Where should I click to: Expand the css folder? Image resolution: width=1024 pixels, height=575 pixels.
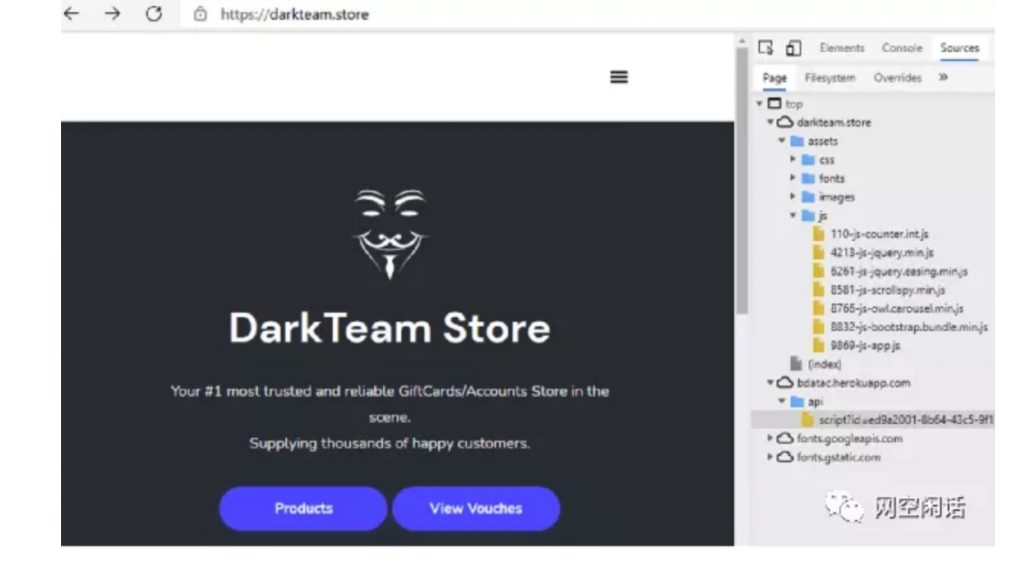pyautogui.click(x=793, y=159)
